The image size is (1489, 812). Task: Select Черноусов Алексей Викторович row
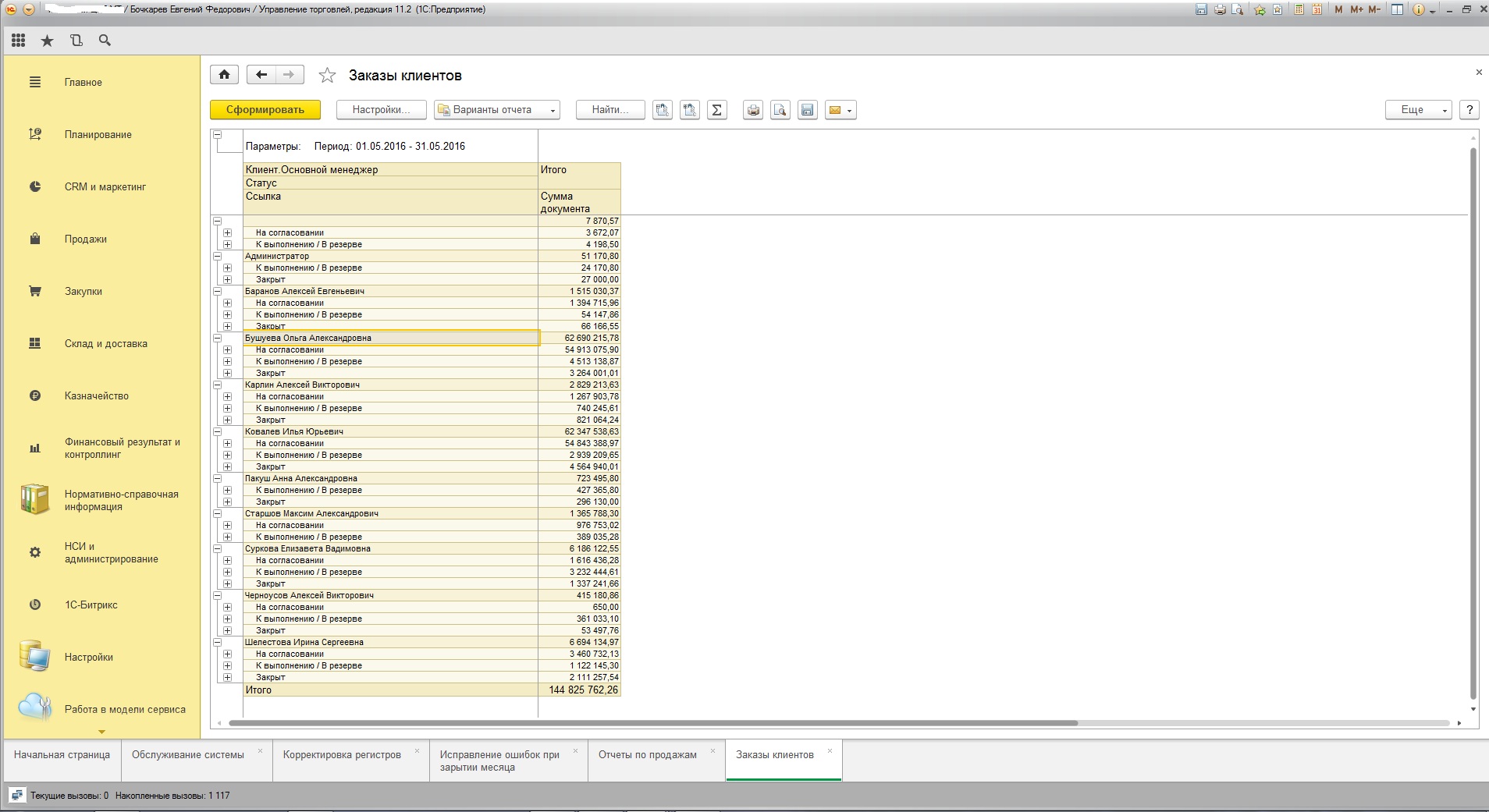390,595
